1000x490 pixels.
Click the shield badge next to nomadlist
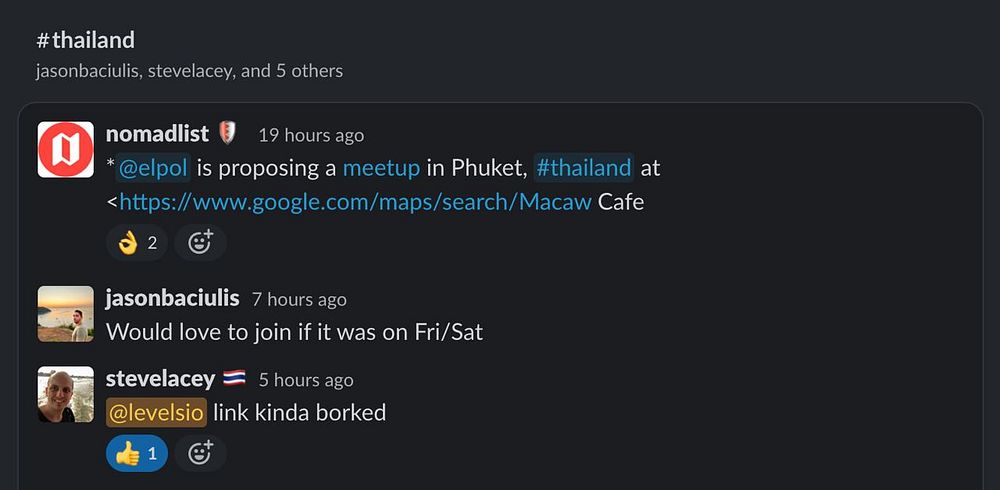[227, 133]
